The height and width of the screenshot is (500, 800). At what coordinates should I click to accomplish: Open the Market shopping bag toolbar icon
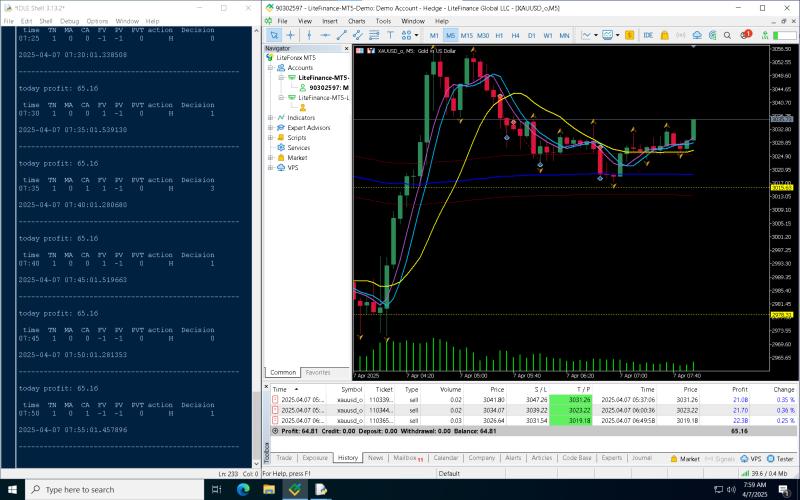664,35
